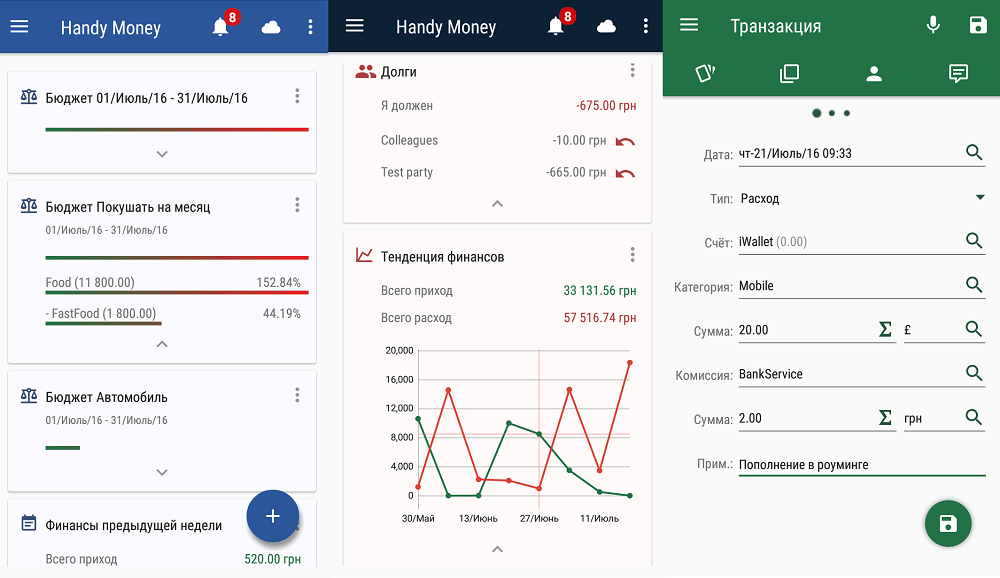This screenshot has width=1000, height=578.
Task: Tap the blue plus add button
Action: [x=272, y=516]
